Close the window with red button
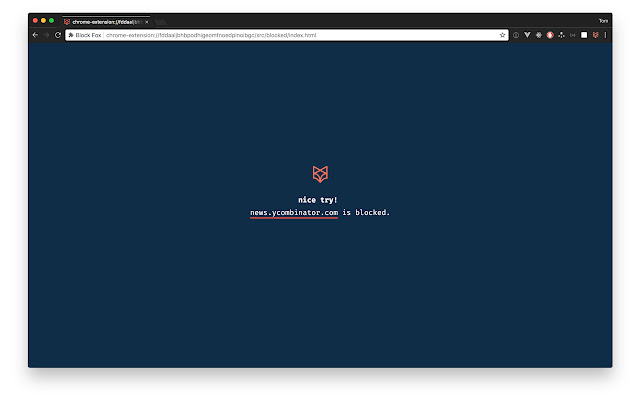Viewport: 640px width, 400px height. 35,20
